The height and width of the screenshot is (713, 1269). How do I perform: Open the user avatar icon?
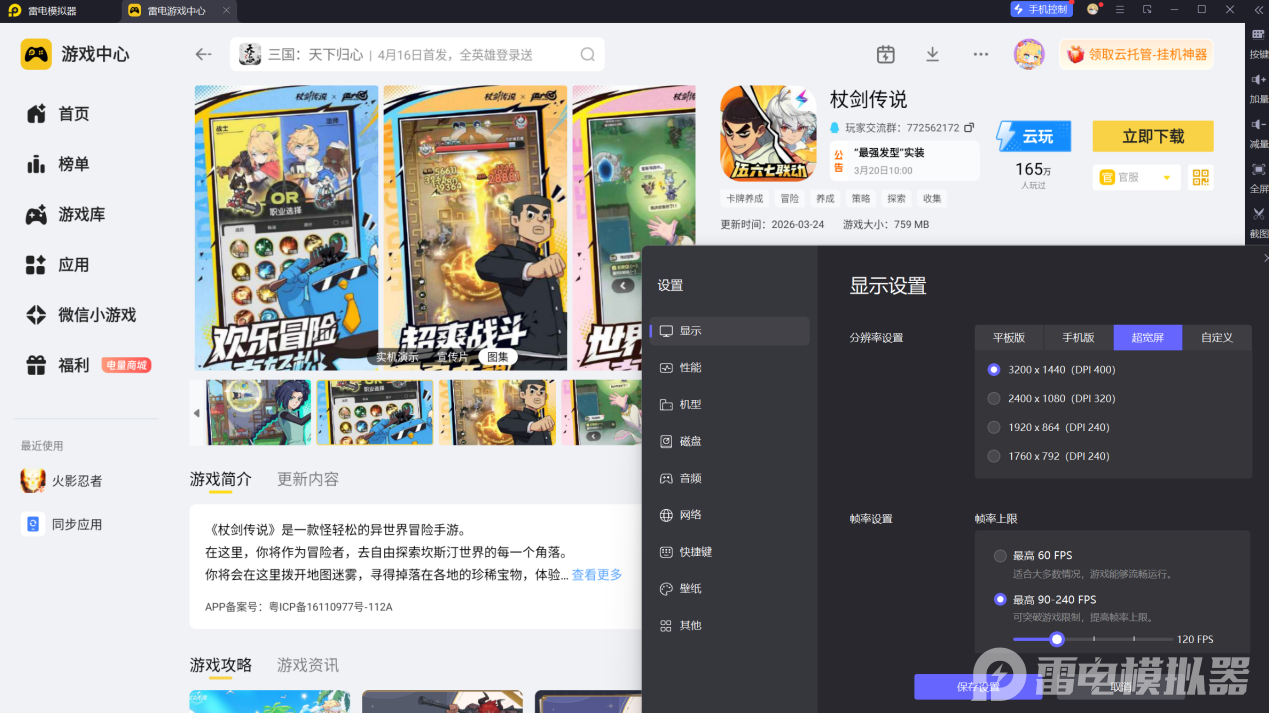click(x=1029, y=54)
